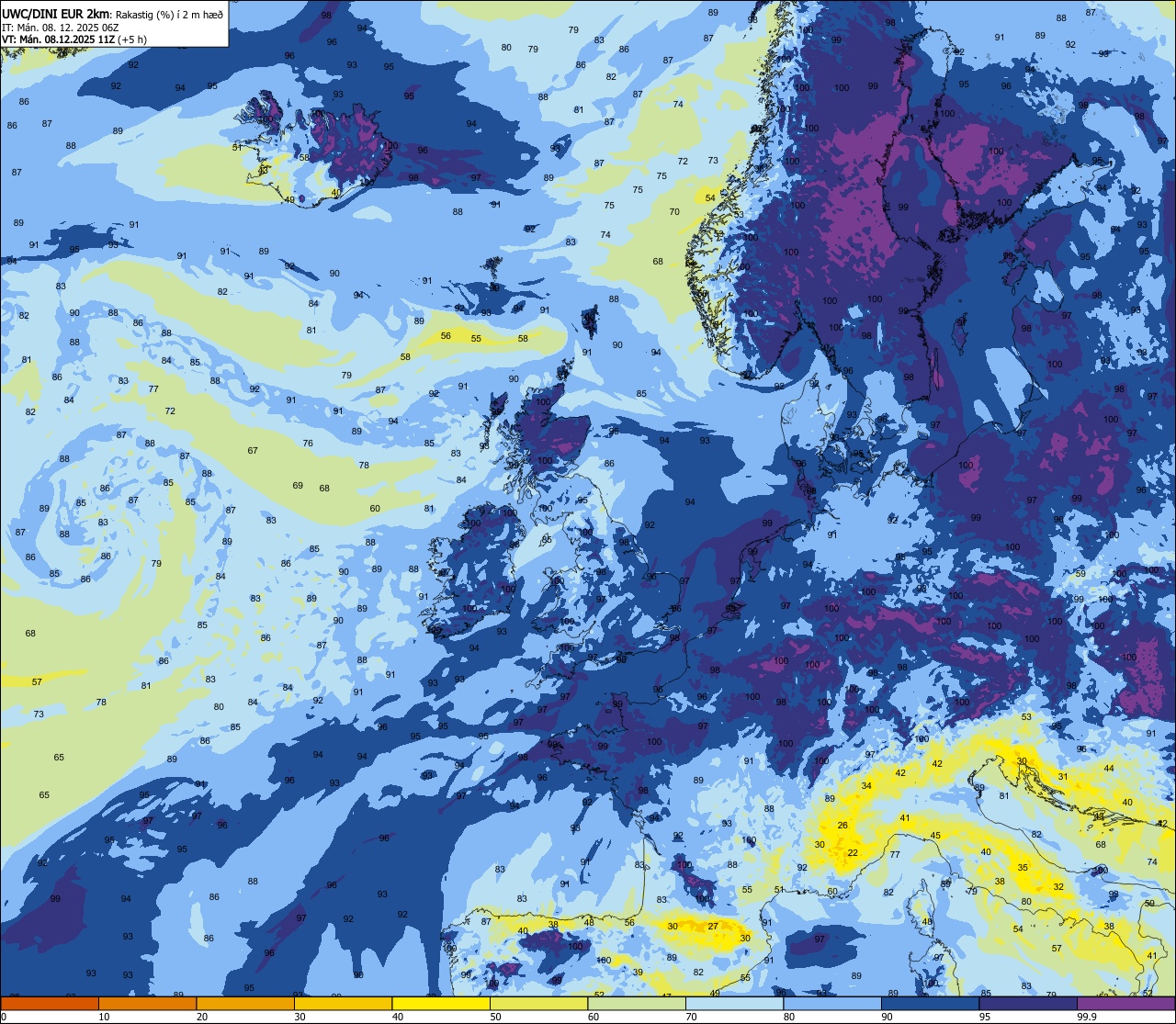Screen dimensions: 1176x1024
Task: Click the legend tick label "80"
Action: 789,1017
